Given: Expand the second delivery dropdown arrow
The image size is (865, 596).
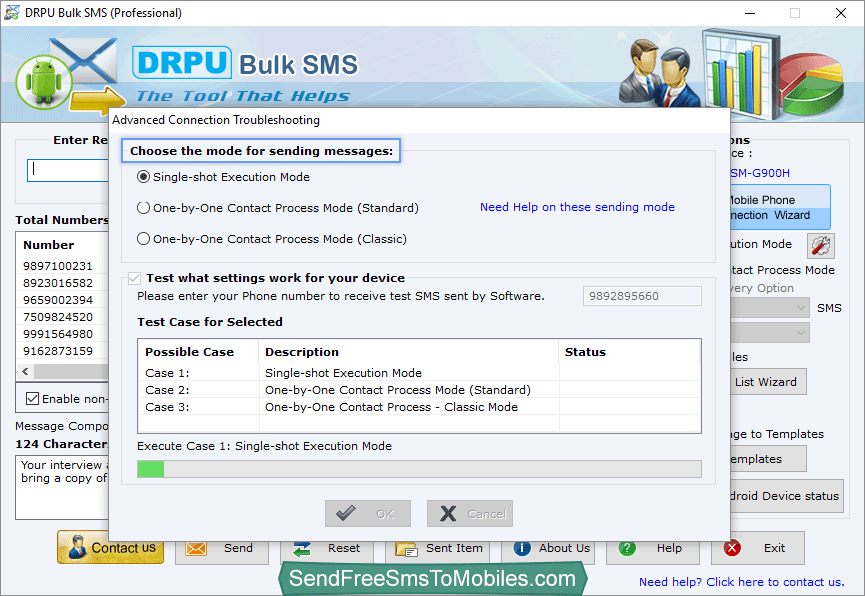Looking at the screenshot, I should pyautogui.click(x=800, y=333).
